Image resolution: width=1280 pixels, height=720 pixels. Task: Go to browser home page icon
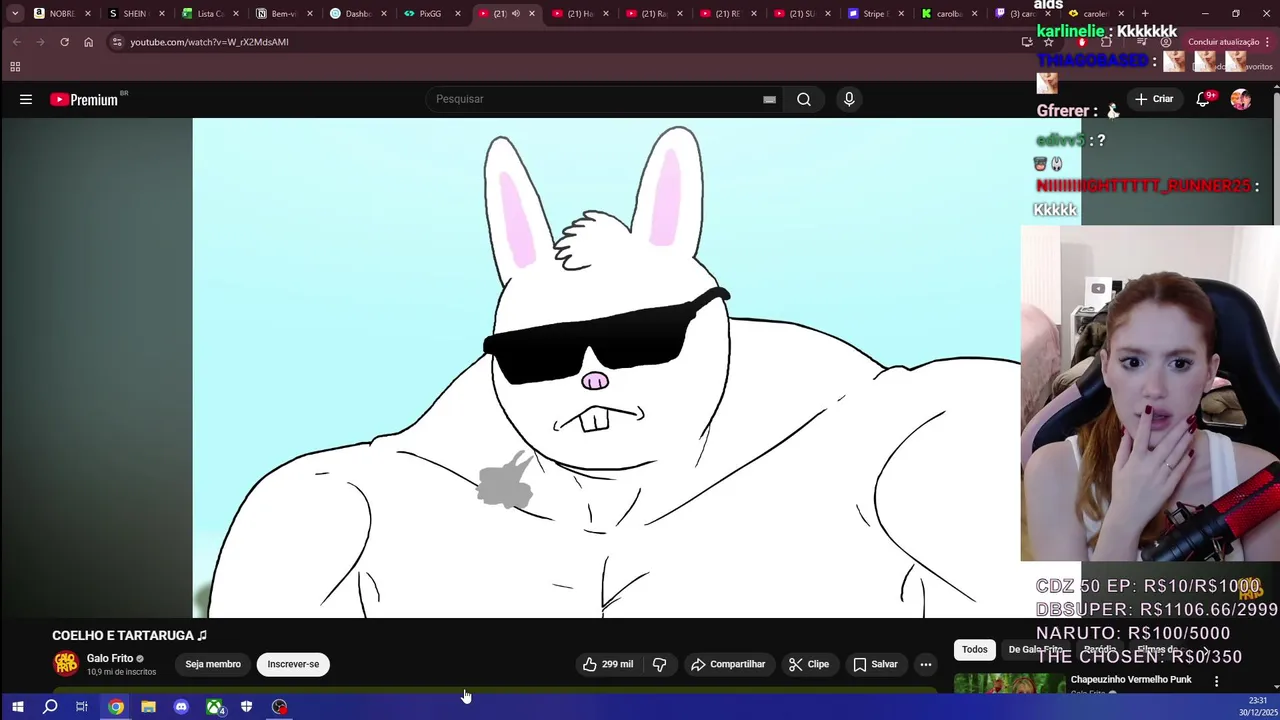click(88, 42)
